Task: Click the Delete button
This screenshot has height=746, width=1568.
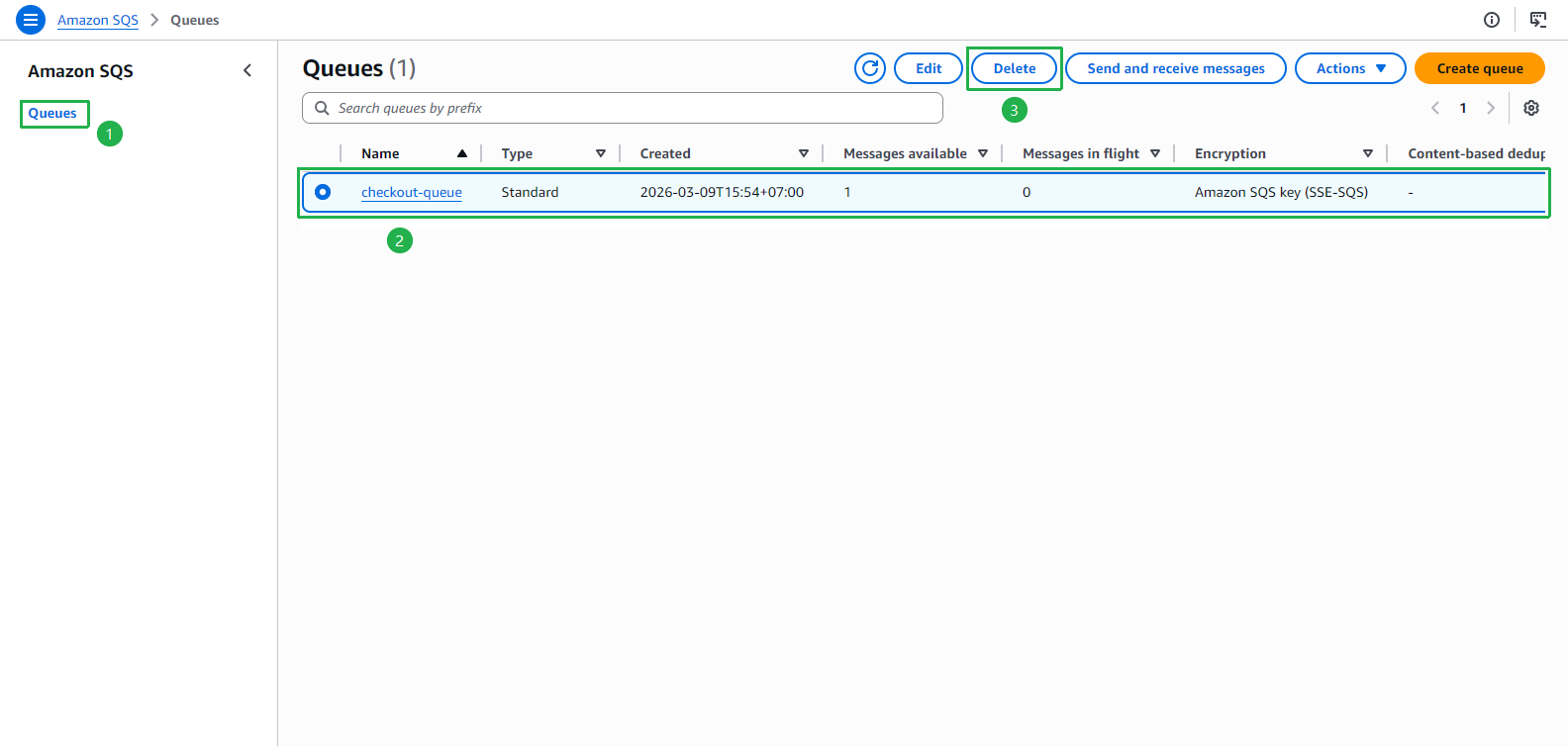Action: click(1015, 68)
